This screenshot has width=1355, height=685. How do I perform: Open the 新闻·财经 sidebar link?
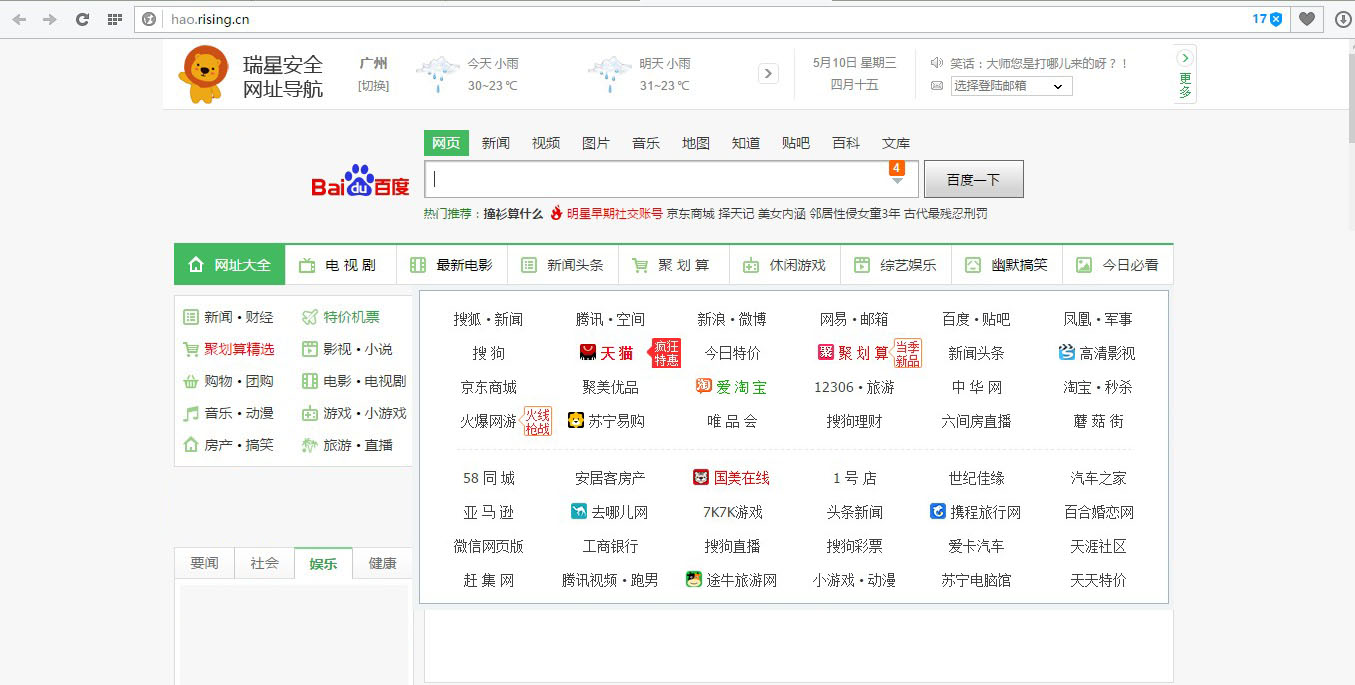pos(238,317)
